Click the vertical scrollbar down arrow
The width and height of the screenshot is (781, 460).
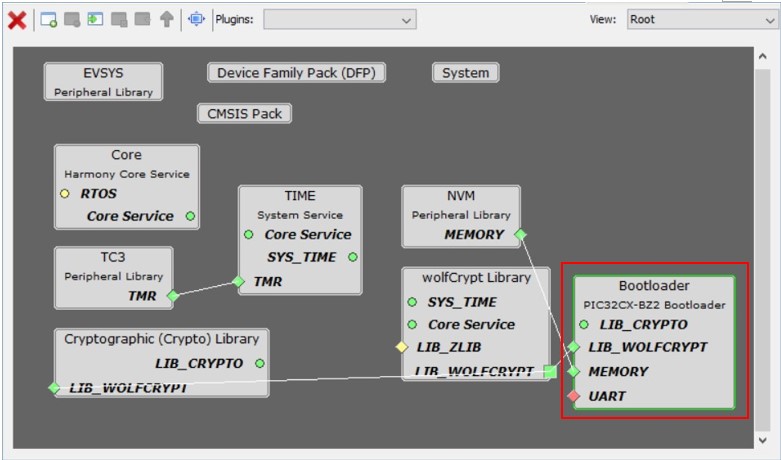[x=763, y=440]
